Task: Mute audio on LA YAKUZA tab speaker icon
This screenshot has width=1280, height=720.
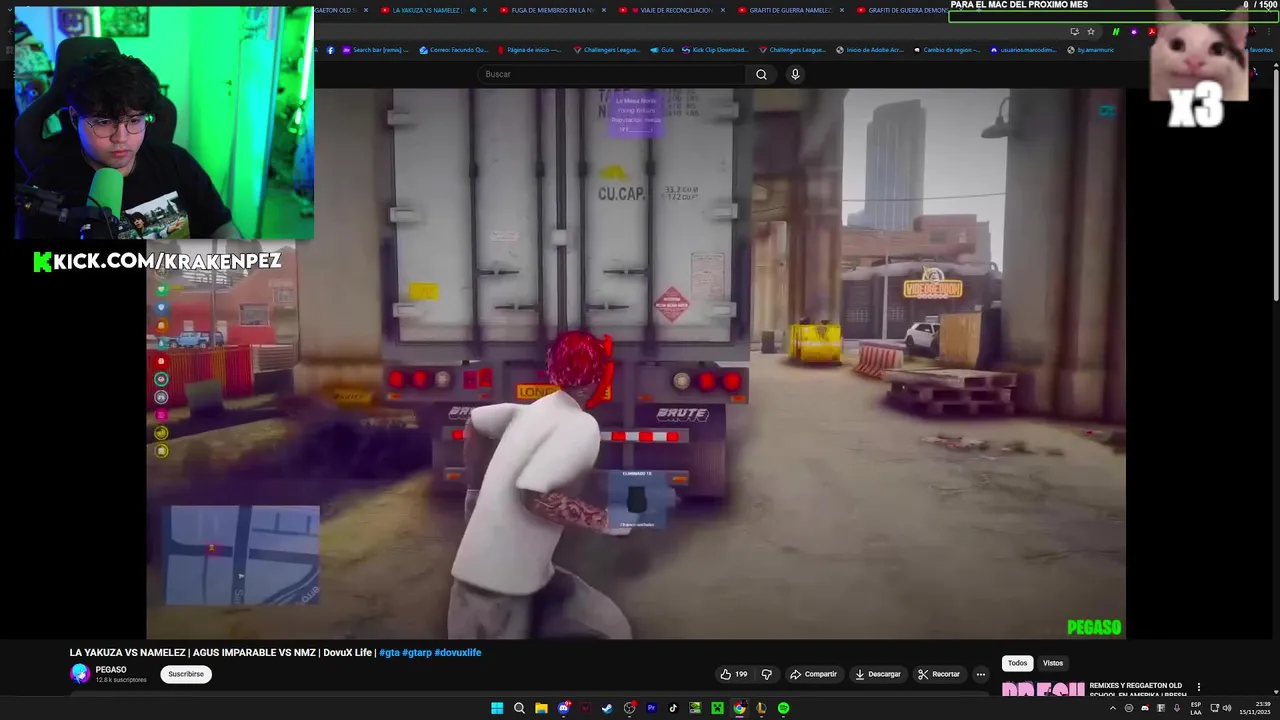Action: click(x=473, y=10)
